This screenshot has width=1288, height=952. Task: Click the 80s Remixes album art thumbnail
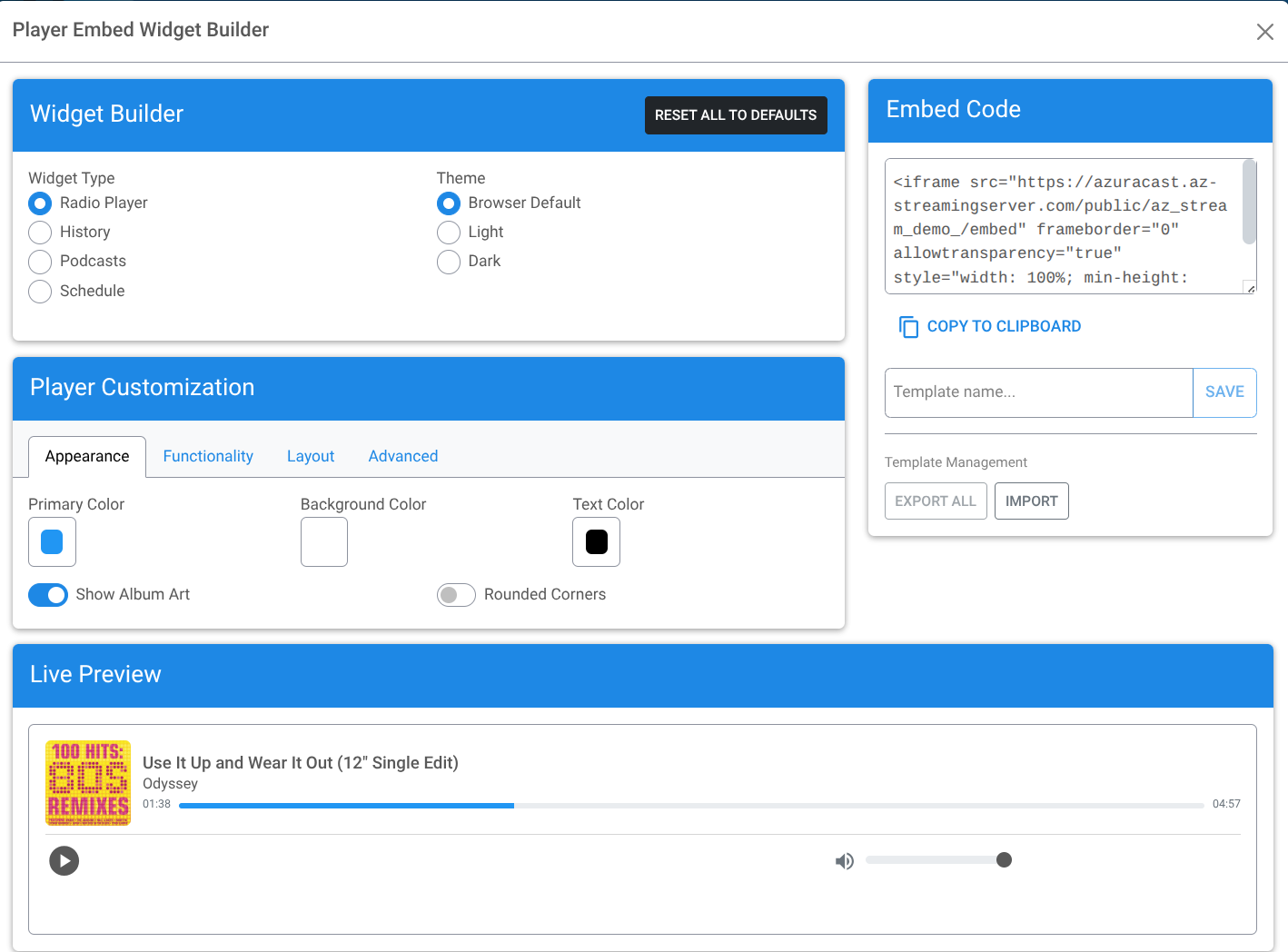pos(88,783)
